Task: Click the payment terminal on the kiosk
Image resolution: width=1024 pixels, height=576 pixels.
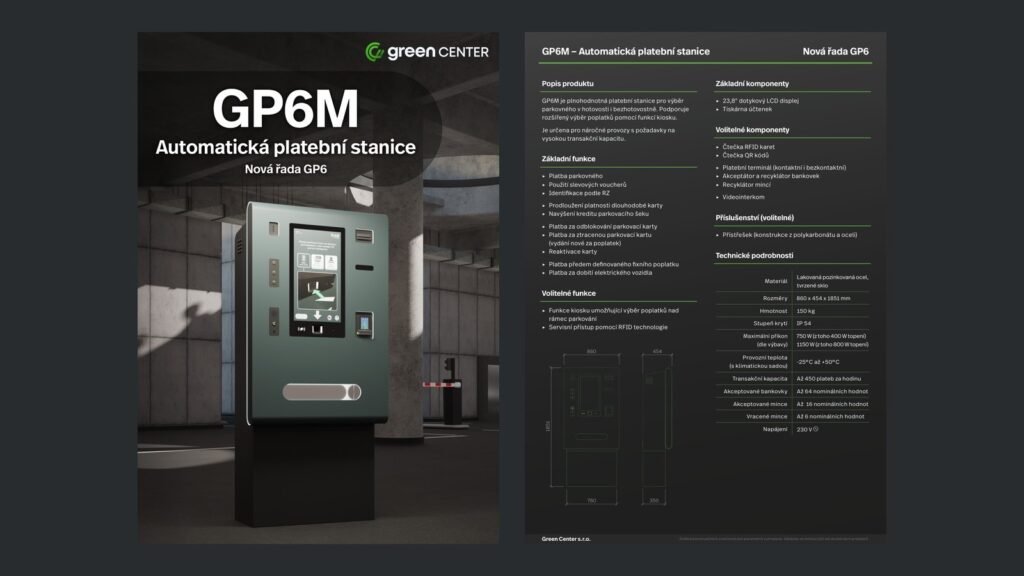Action: [x=364, y=325]
